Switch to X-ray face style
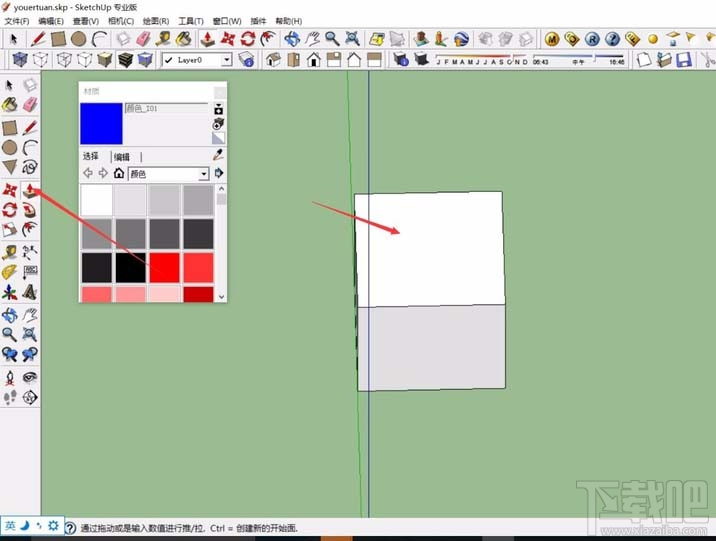The image size is (716, 541). coord(20,60)
